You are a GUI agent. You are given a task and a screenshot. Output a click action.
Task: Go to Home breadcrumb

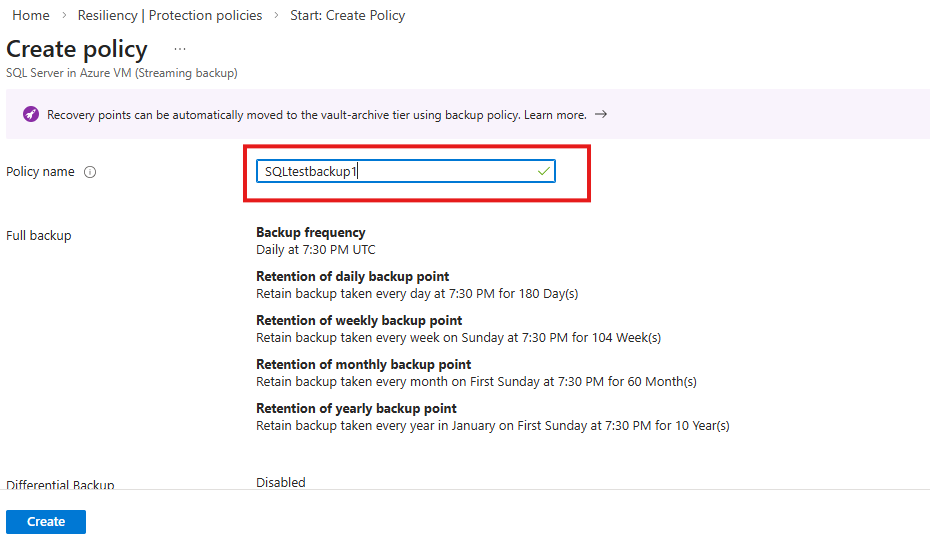click(31, 16)
